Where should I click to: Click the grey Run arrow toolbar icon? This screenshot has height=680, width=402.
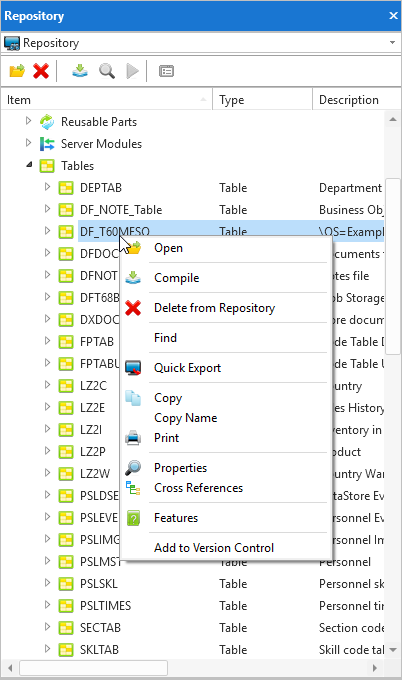point(132,71)
